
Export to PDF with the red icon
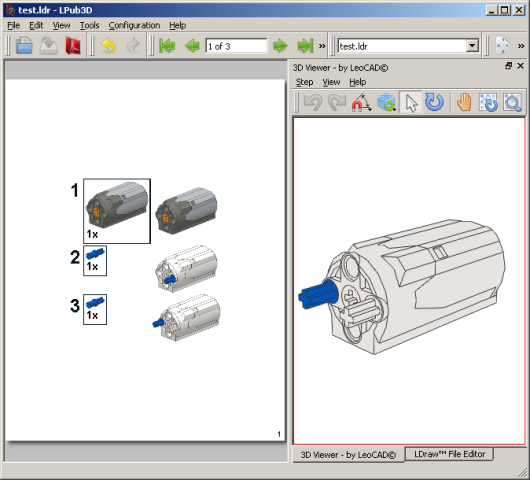click(x=73, y=46)
